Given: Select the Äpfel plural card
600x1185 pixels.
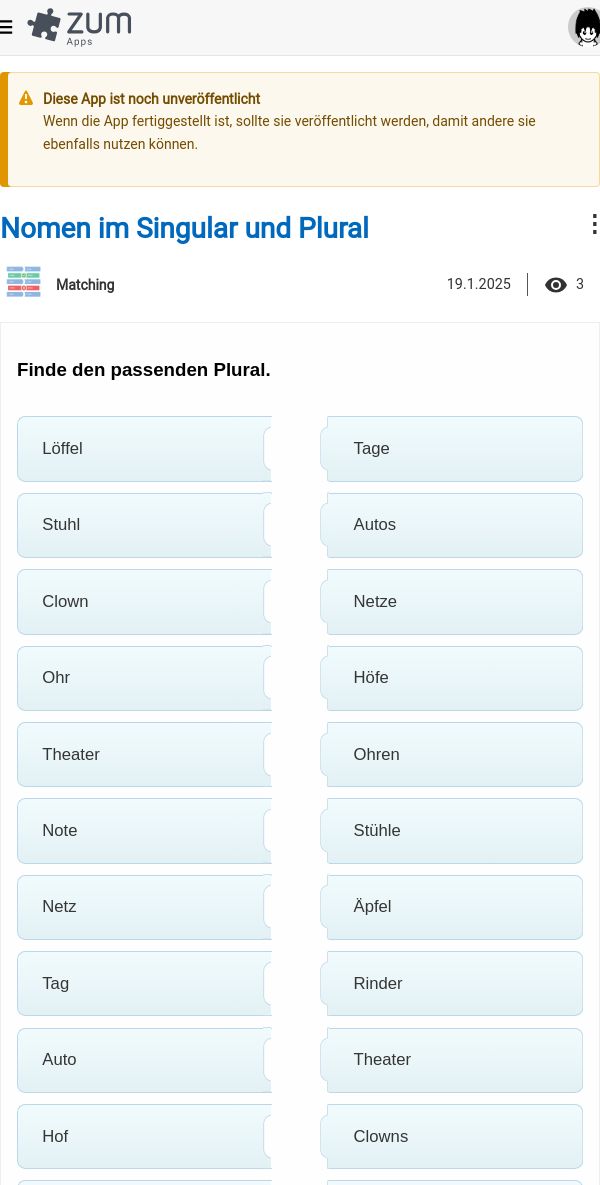Looking at the screenshot, I should tap(451, 907).
